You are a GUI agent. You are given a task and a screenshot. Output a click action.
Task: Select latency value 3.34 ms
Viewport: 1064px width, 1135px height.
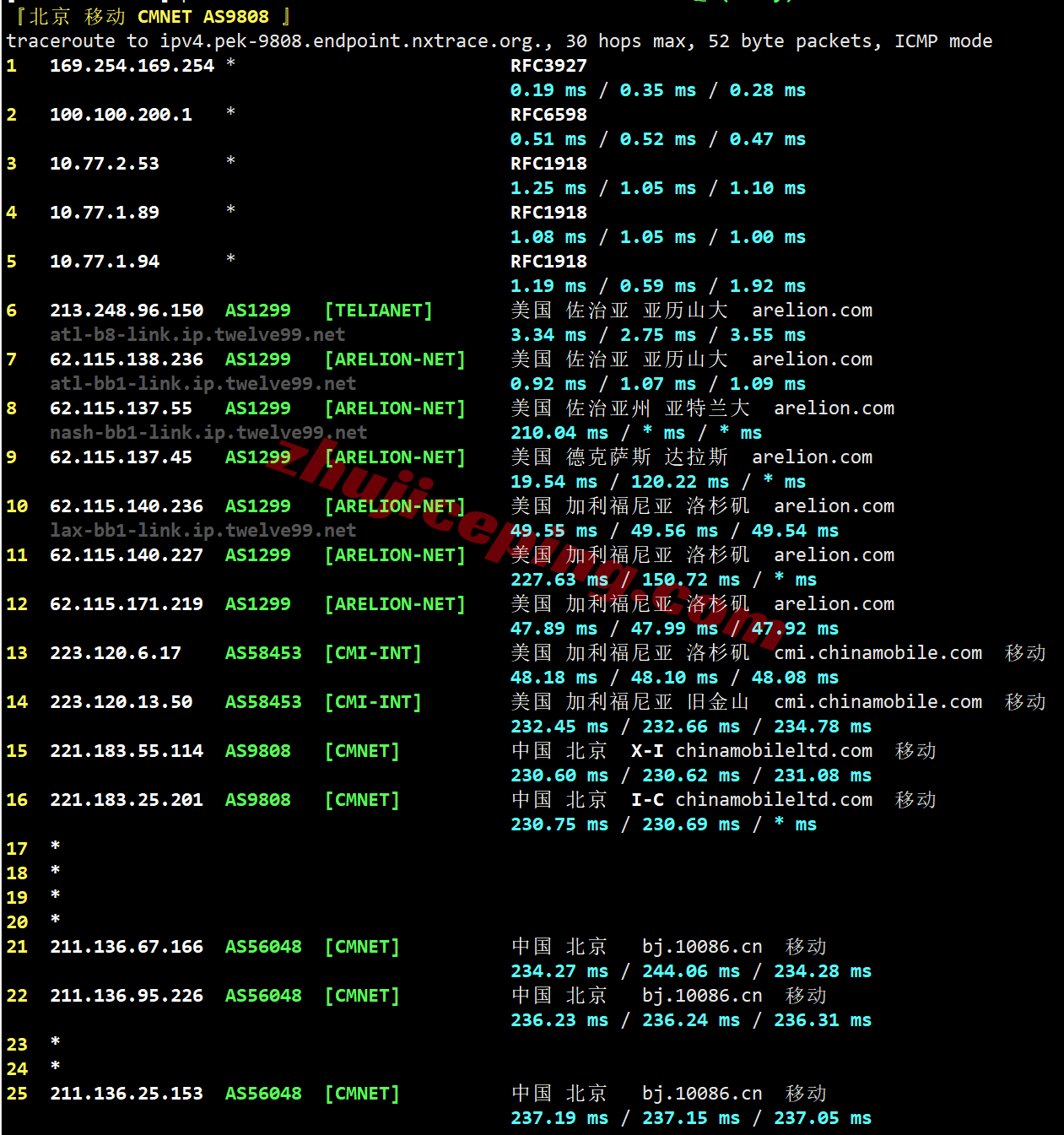point(548,335)
